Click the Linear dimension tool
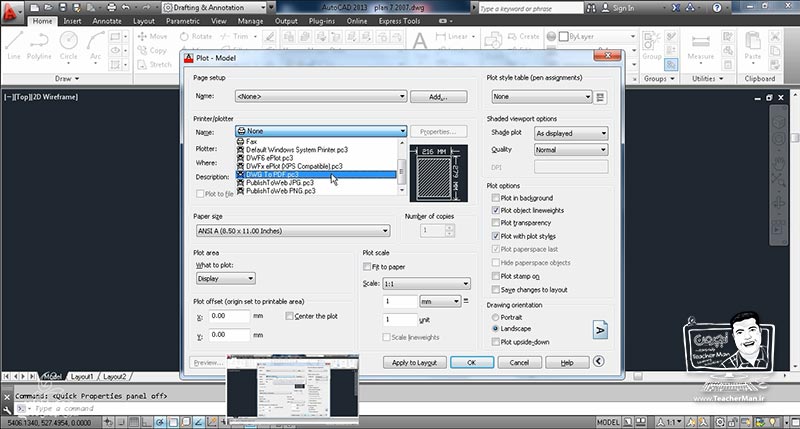The width and height of the screenshot is (800, 429). tap(455, 36)
